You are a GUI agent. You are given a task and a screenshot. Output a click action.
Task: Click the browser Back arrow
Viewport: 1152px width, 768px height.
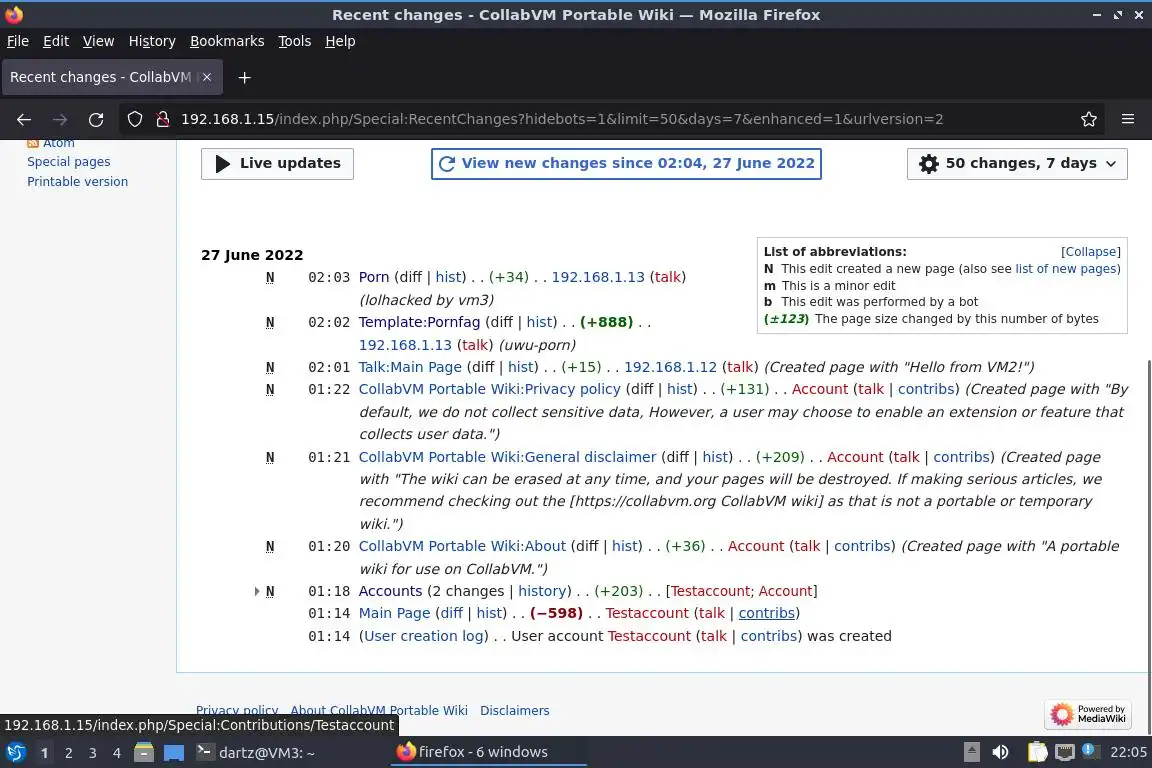(x=24, y=119)
